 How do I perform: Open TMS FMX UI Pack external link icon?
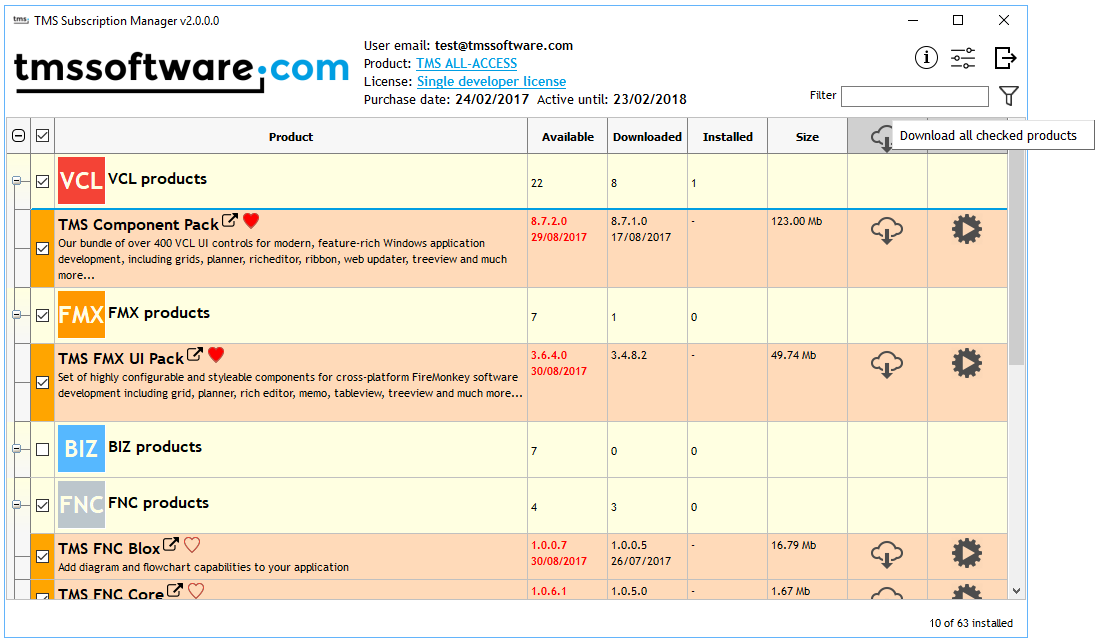coord(195,355)
